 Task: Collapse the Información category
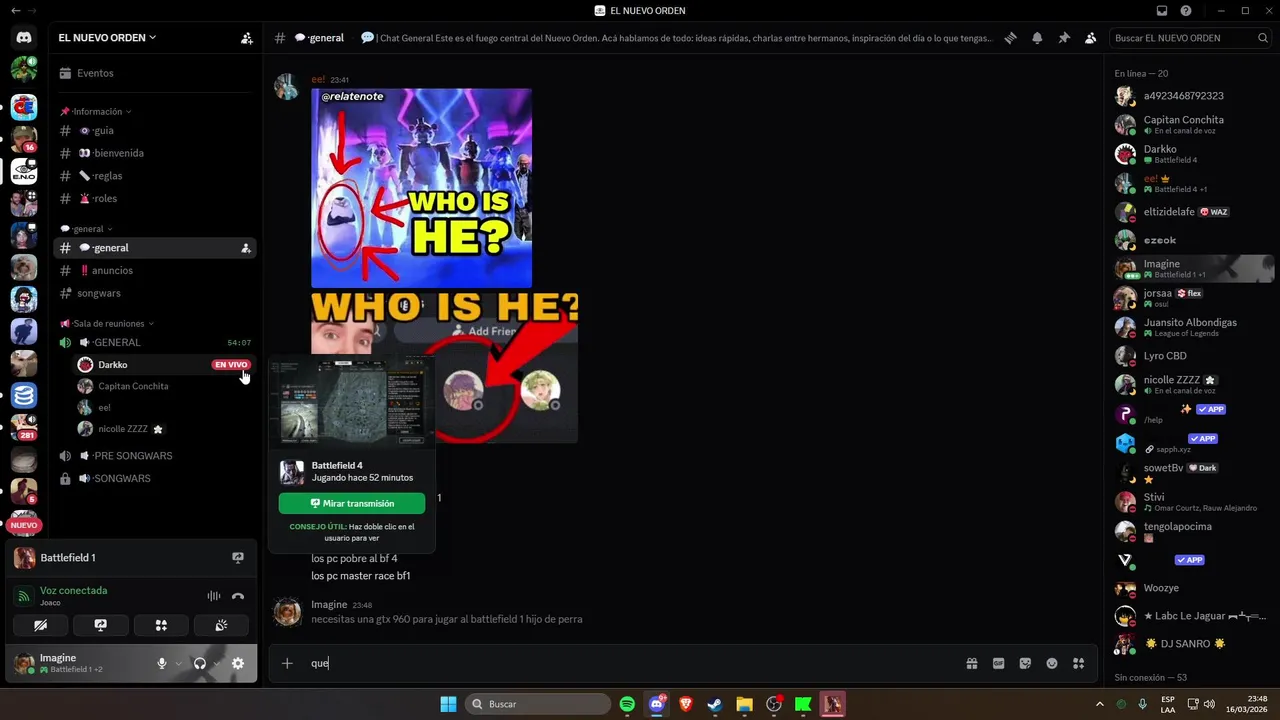pyautogui.click(x=96, y=112)
